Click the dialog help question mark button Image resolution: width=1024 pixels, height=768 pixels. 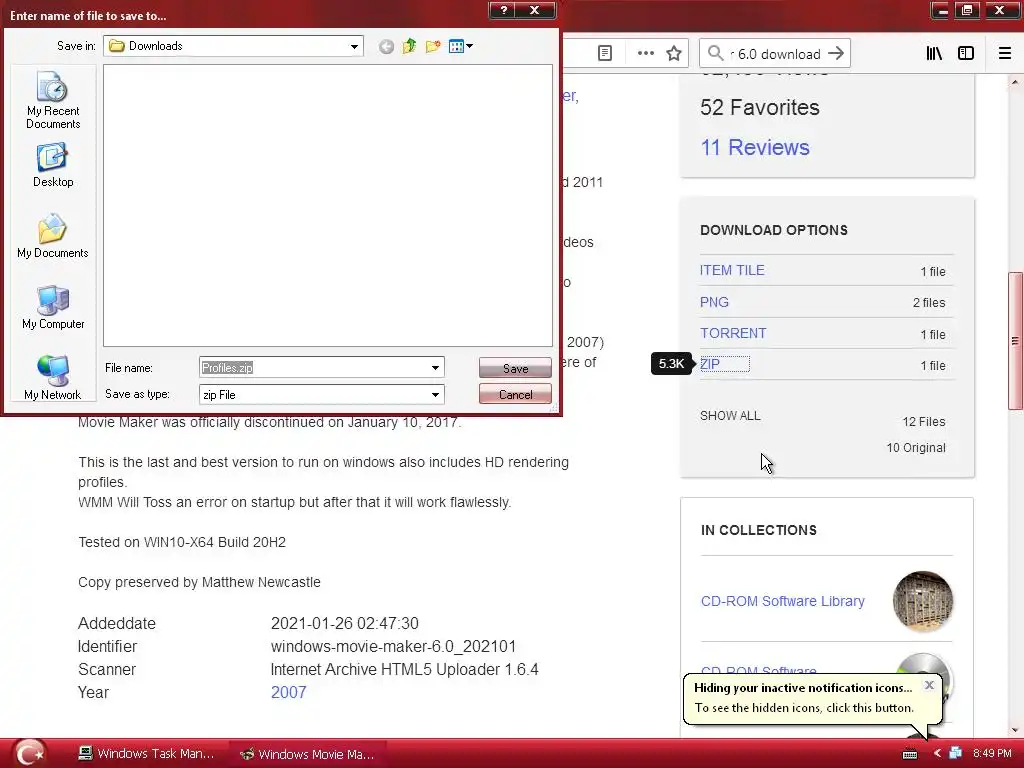coord(504,10)
